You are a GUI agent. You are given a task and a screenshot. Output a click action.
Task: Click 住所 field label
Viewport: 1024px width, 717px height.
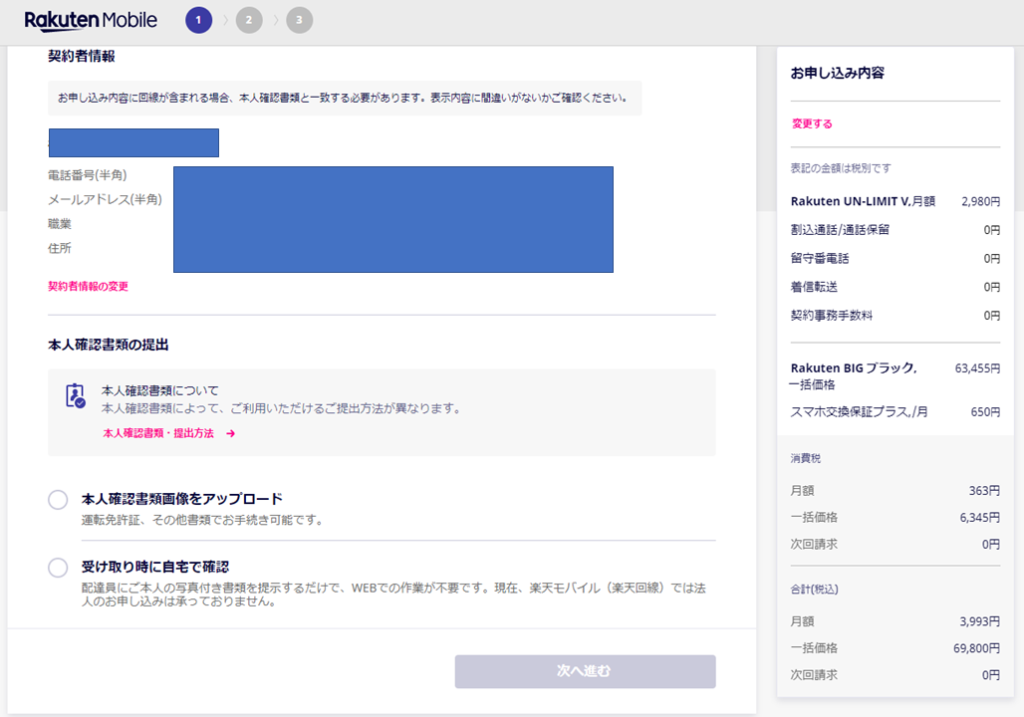coord(59,248)
